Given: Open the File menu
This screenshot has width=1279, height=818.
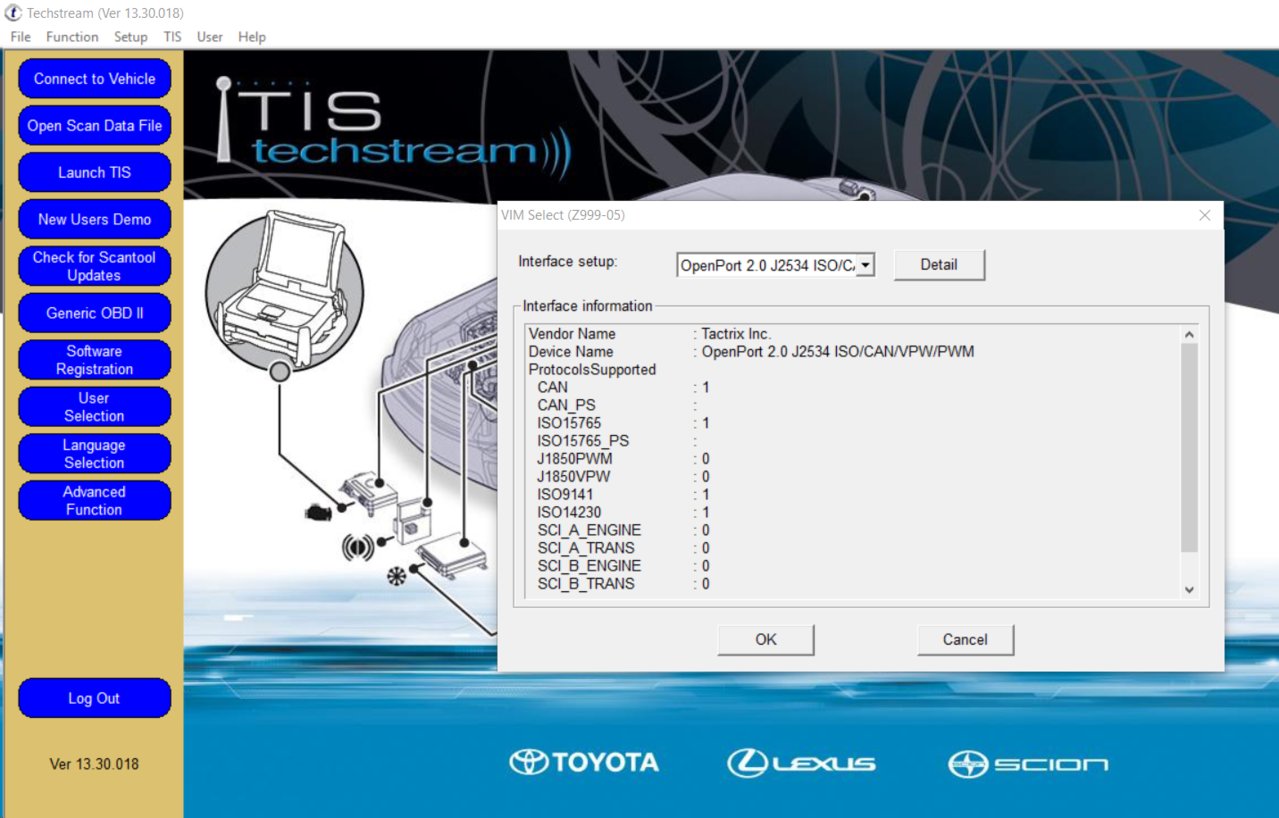Looking at the screenshot, I should pyautogui.click(x=20, y=37).
